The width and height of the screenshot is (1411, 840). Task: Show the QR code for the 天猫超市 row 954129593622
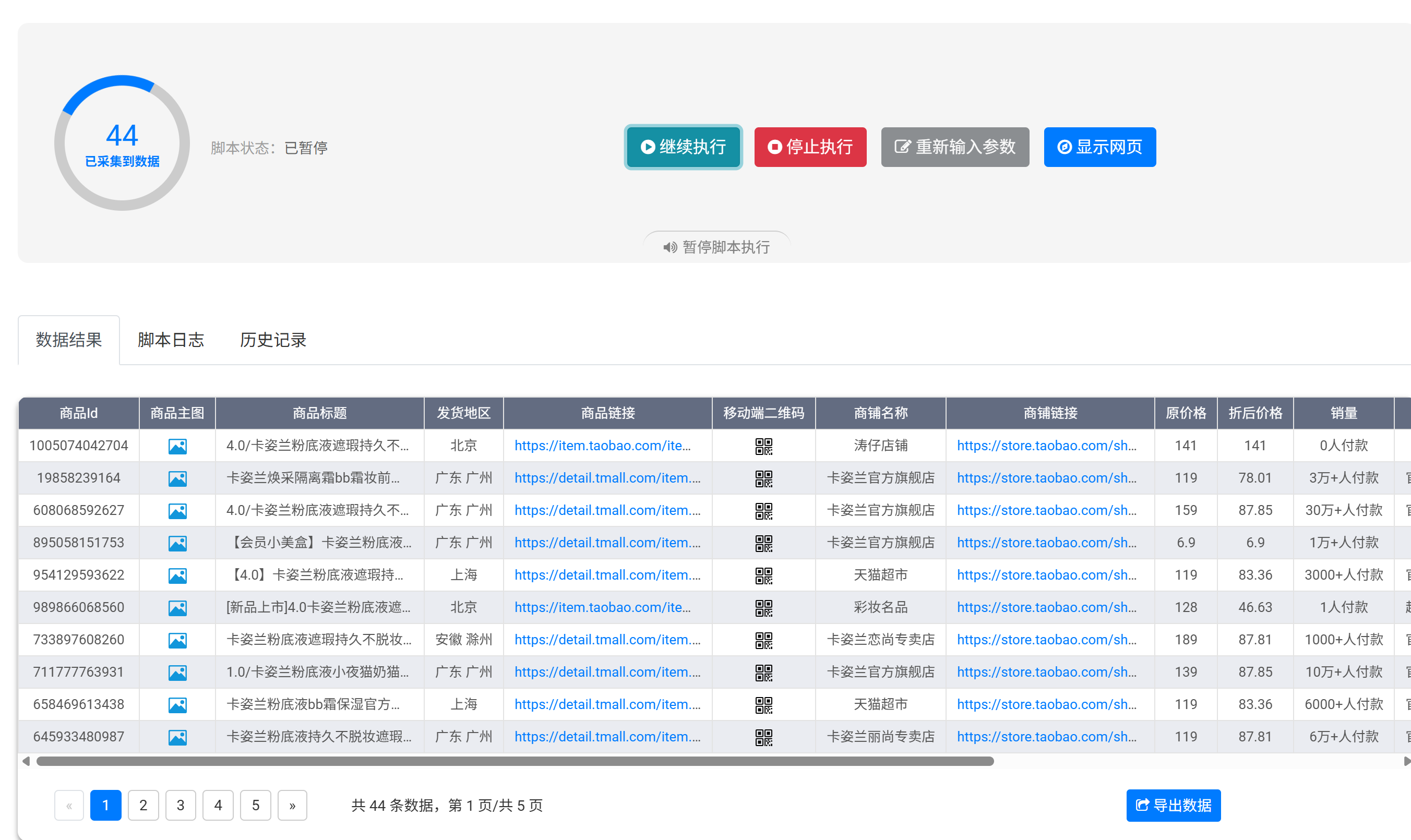[763, 575]
